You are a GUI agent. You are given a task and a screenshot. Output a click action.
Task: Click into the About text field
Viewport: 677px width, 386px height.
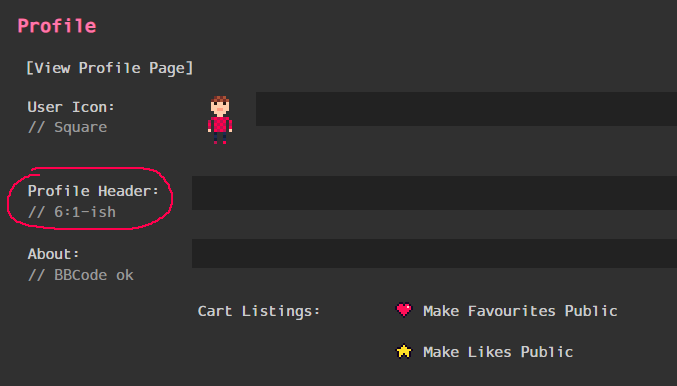434,253
